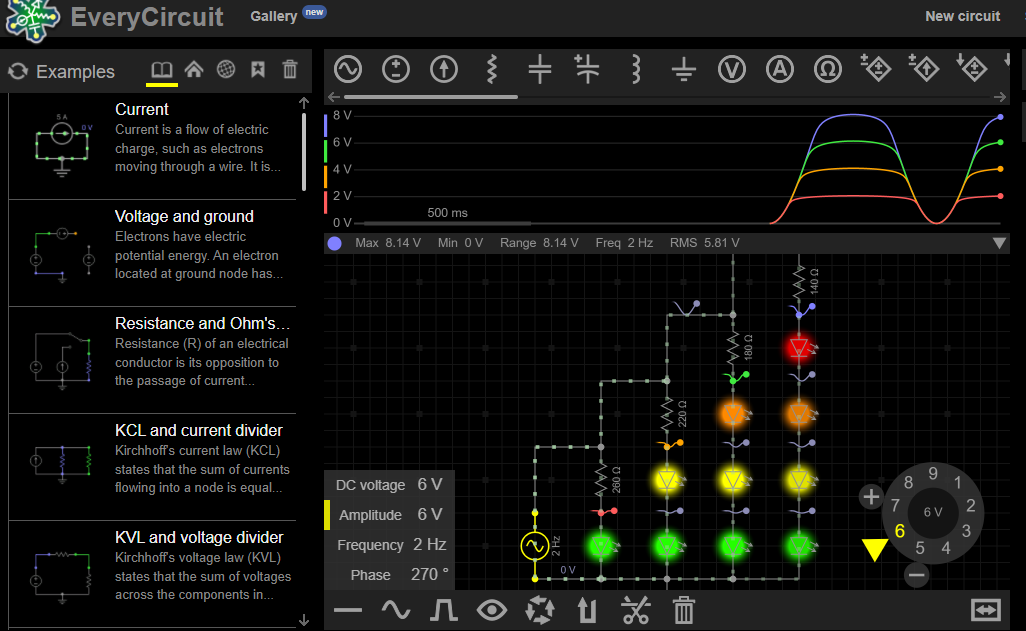1026x631 pixels.
Task: Open the KCL and current divider example
Action: [x=152, y=467]
